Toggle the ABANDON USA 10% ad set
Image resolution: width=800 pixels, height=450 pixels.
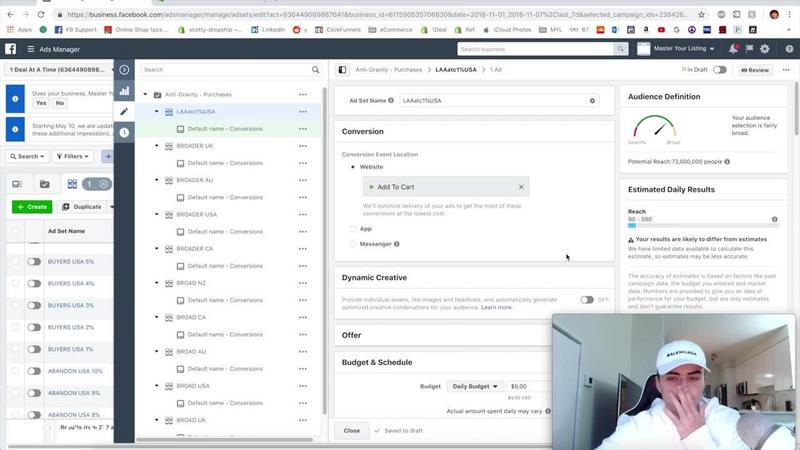coord(34,371)
